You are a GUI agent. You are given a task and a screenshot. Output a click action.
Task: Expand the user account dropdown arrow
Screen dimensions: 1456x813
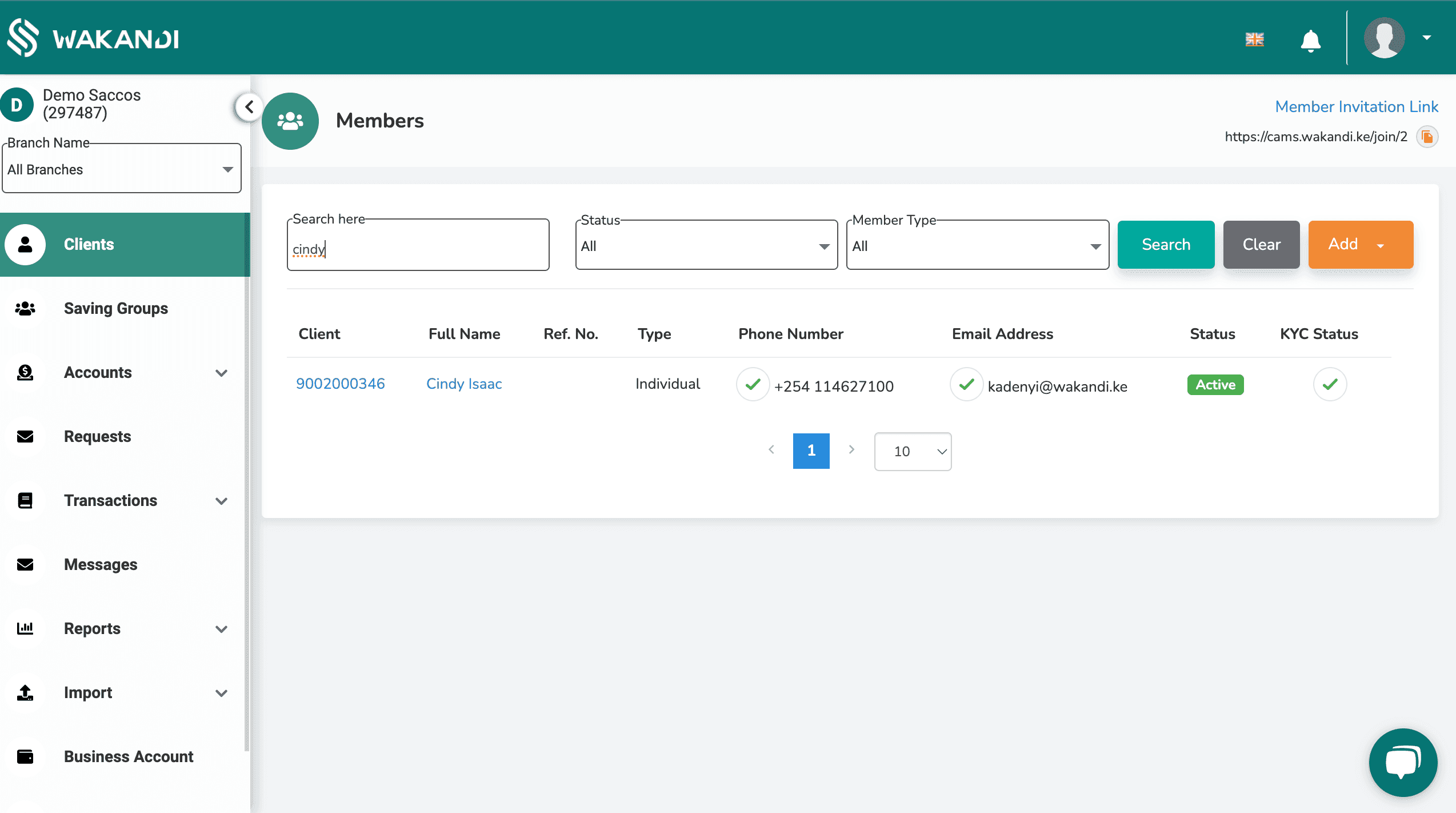click(1427, 38)
